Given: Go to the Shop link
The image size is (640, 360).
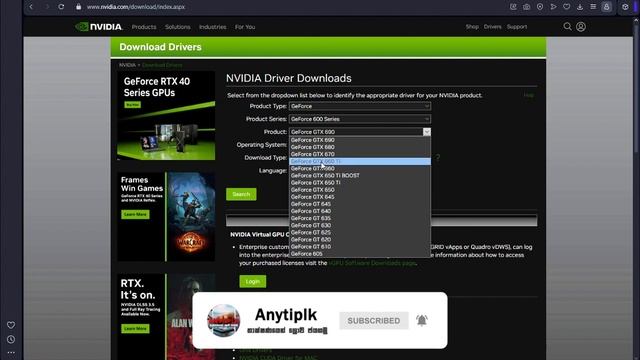Looking at the screenshot, I should pos(472,27).
